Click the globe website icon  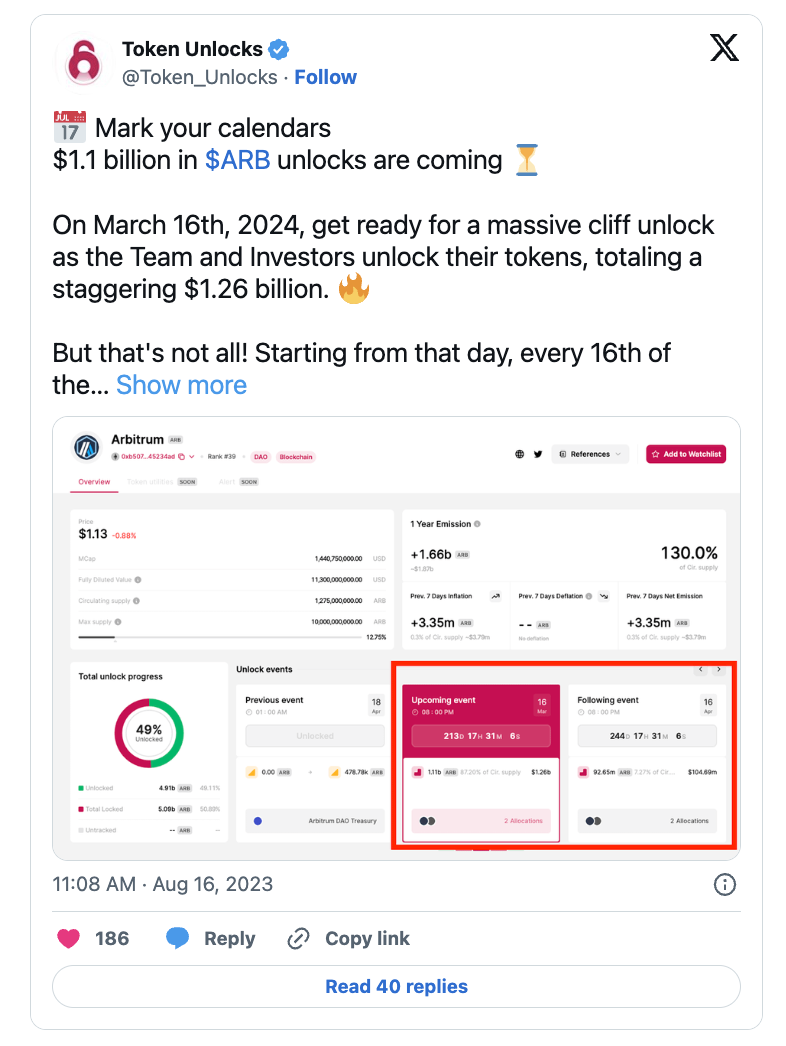click(519, 454)
